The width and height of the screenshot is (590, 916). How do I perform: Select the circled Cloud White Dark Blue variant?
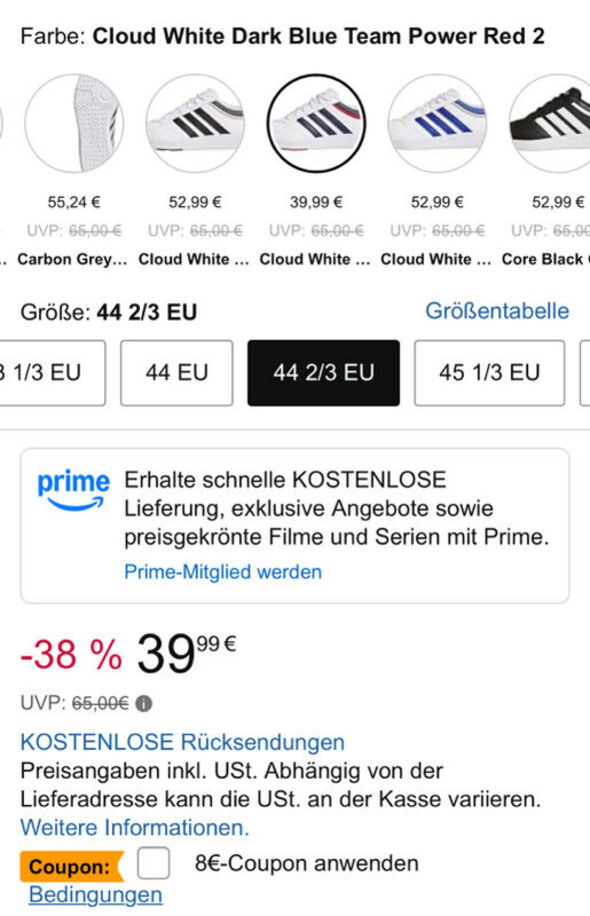315,125
